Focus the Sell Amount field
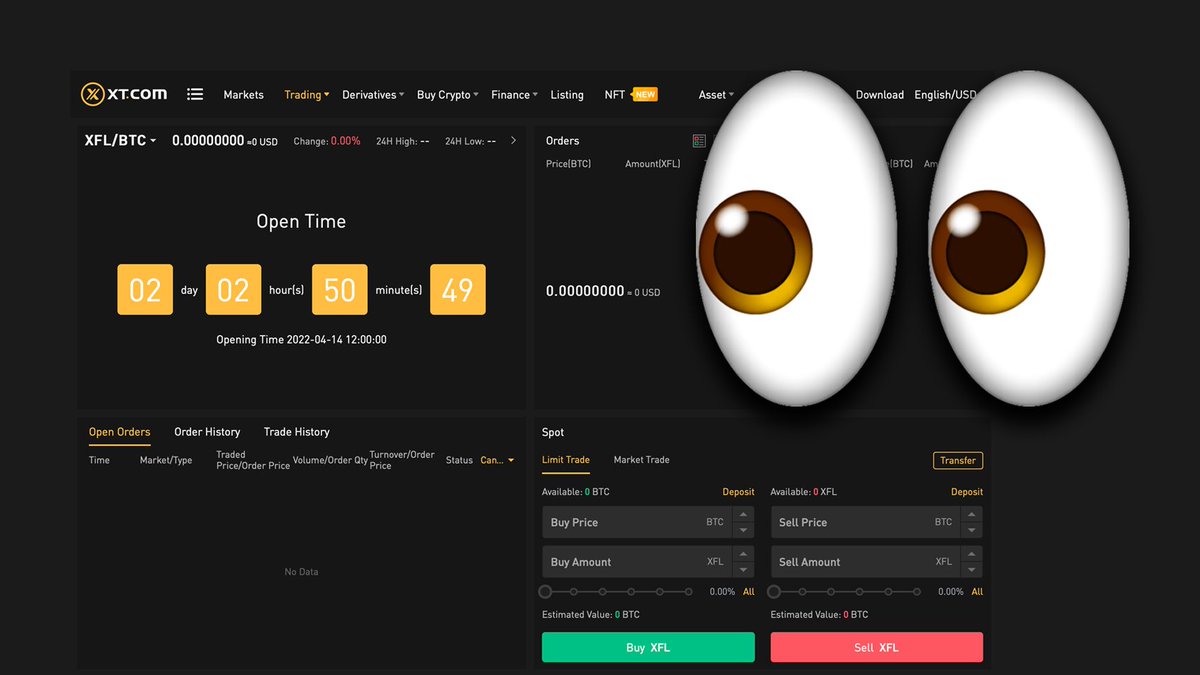The width and height of the screenshot is (1200, 675). (x=865, y=562)
